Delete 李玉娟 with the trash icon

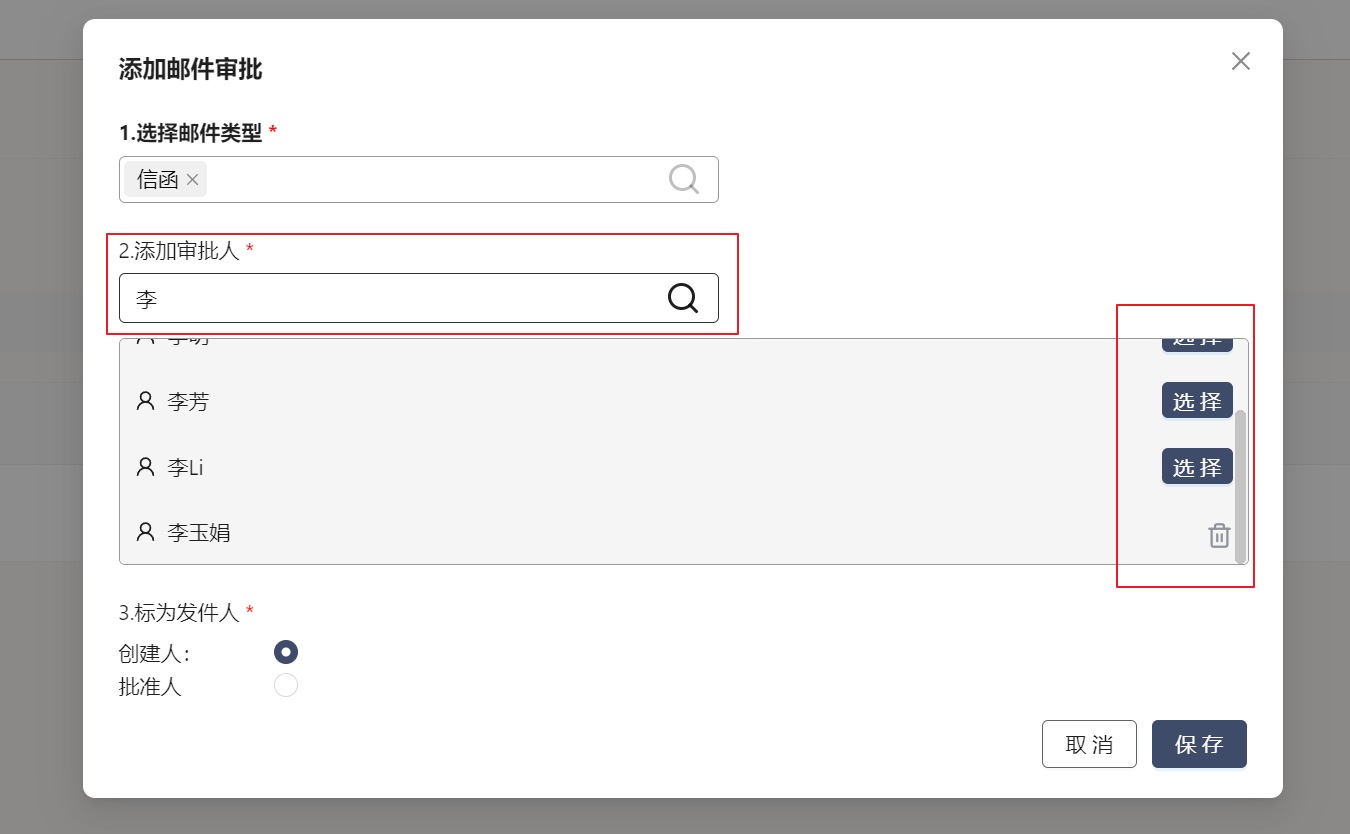click(x=1219, y=535)
